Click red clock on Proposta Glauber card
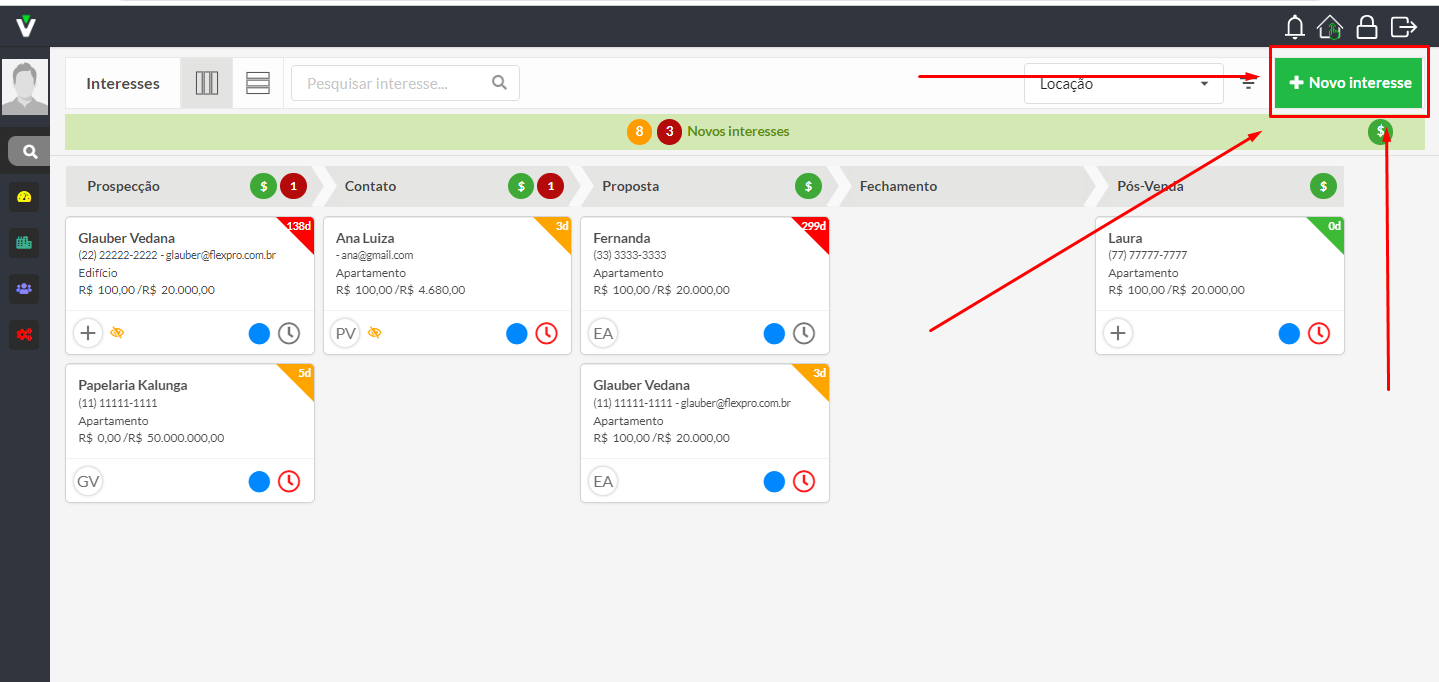This screenshot has width=1439, height=682. [x=804, y=481]
